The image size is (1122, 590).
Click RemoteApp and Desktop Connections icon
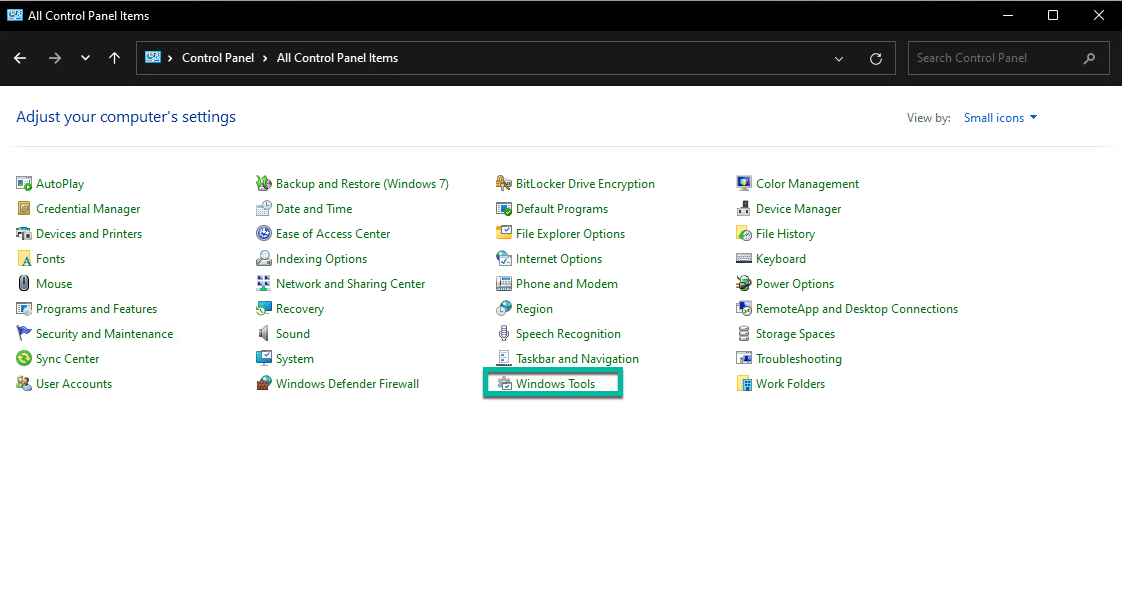[x=744, y=309]
